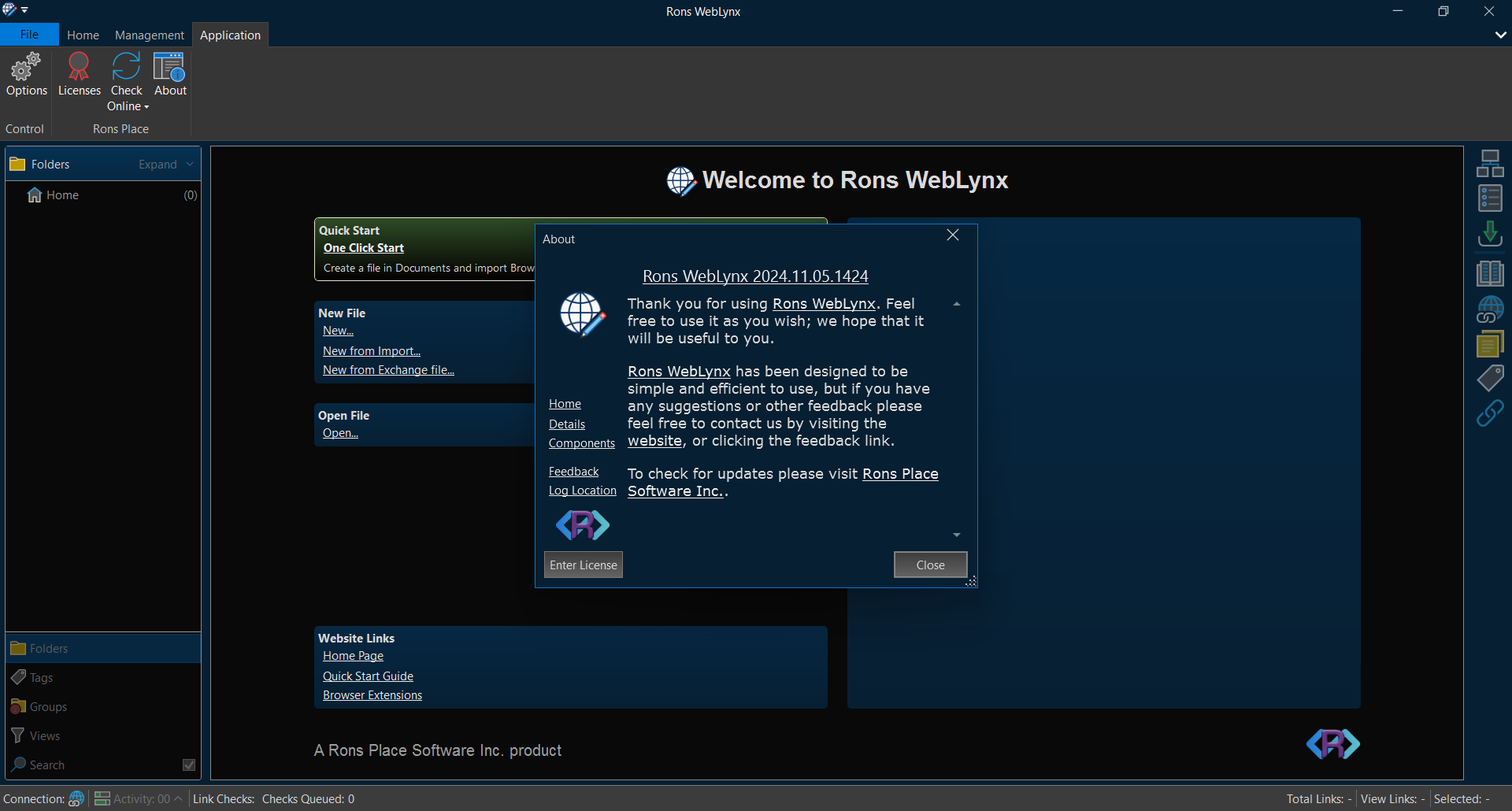Expand the Folders panel options chevron
This screenshot has width=1512, height=811.
click(x=190, y=164)
